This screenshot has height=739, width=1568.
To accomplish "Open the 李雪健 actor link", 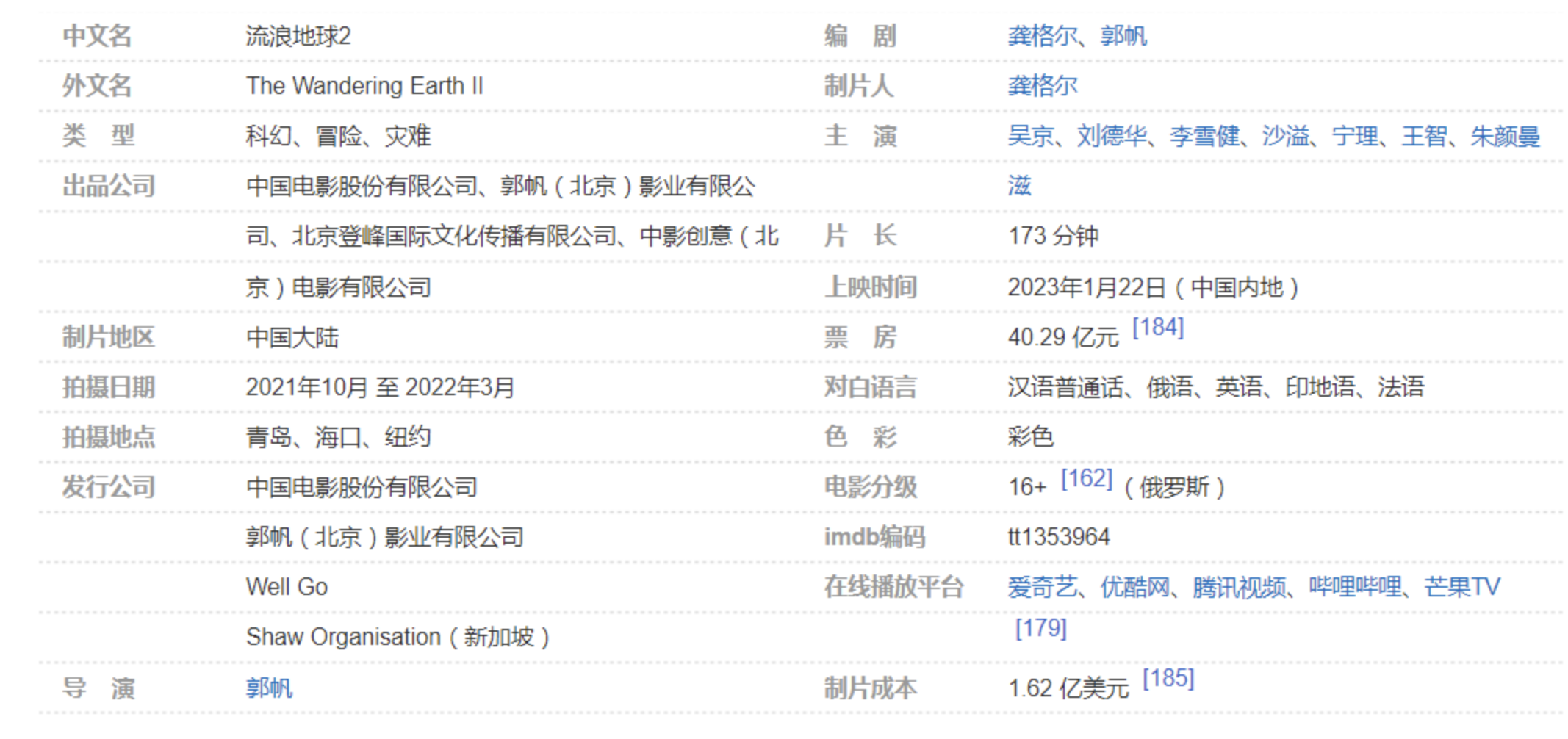I will click(1204, 135).
